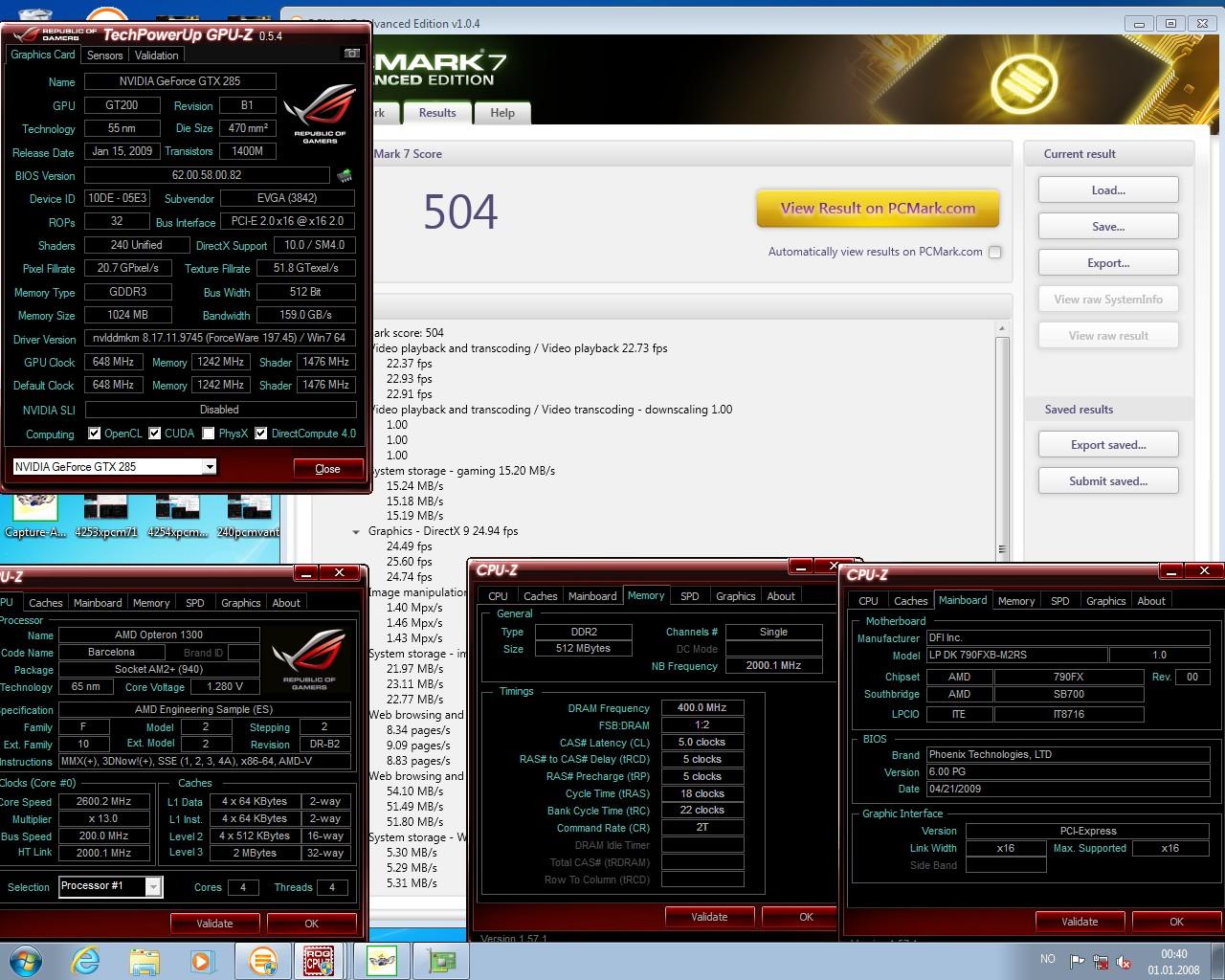Open the NVIDIA GeForce GTX 285 selector dropdown
1225x980 pixels.
[210, 467]
